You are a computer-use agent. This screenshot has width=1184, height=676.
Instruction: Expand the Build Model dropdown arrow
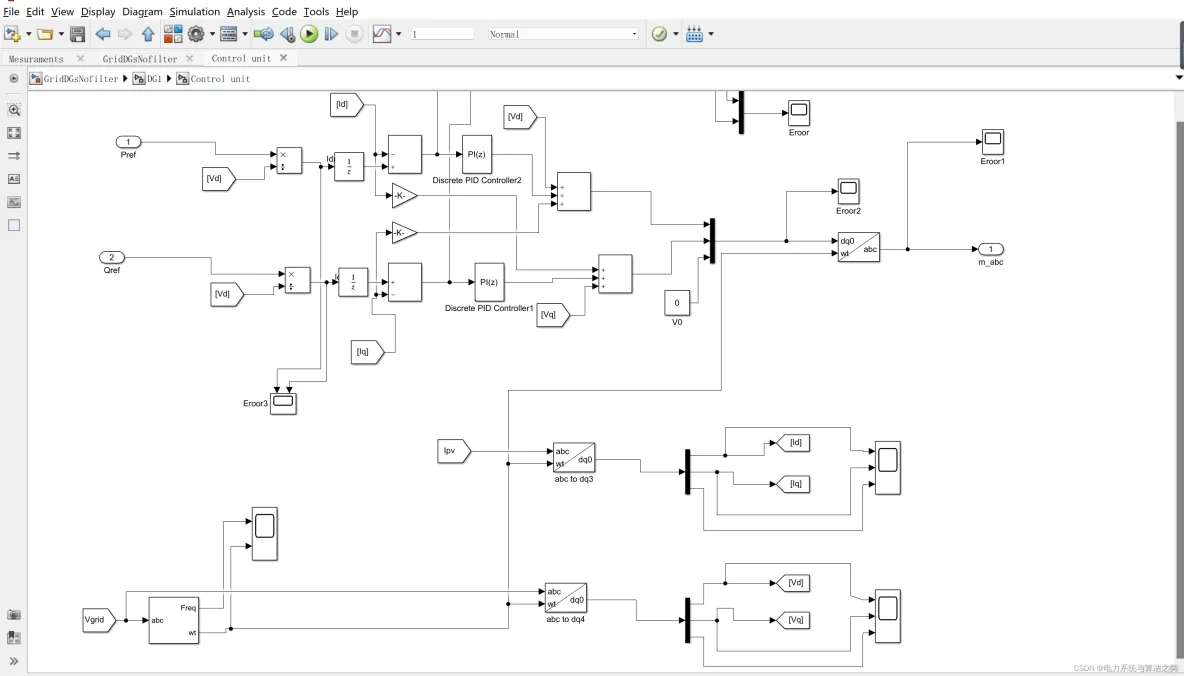(711, 34)
